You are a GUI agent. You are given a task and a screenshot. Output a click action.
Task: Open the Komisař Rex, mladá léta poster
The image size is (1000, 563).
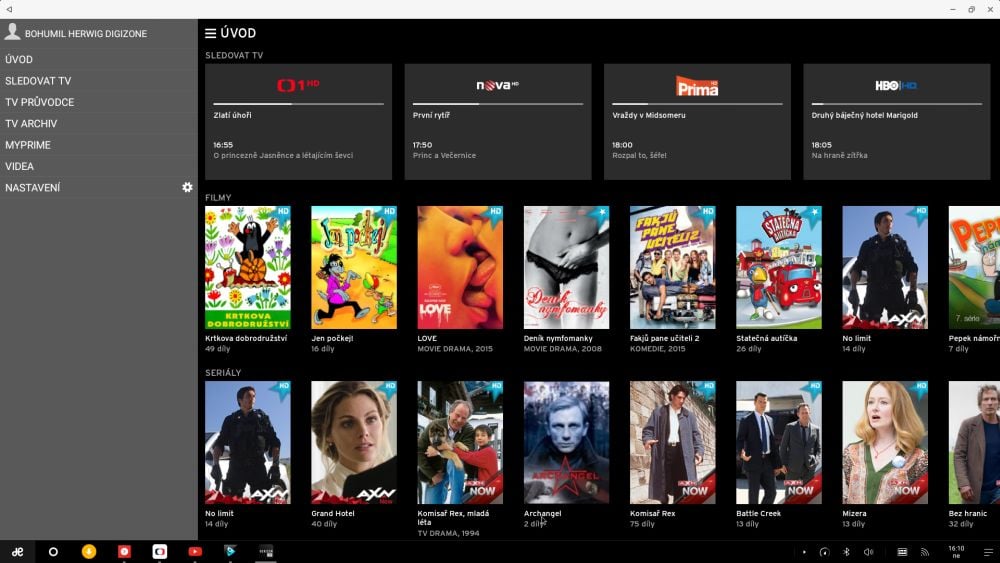[460, 442]
